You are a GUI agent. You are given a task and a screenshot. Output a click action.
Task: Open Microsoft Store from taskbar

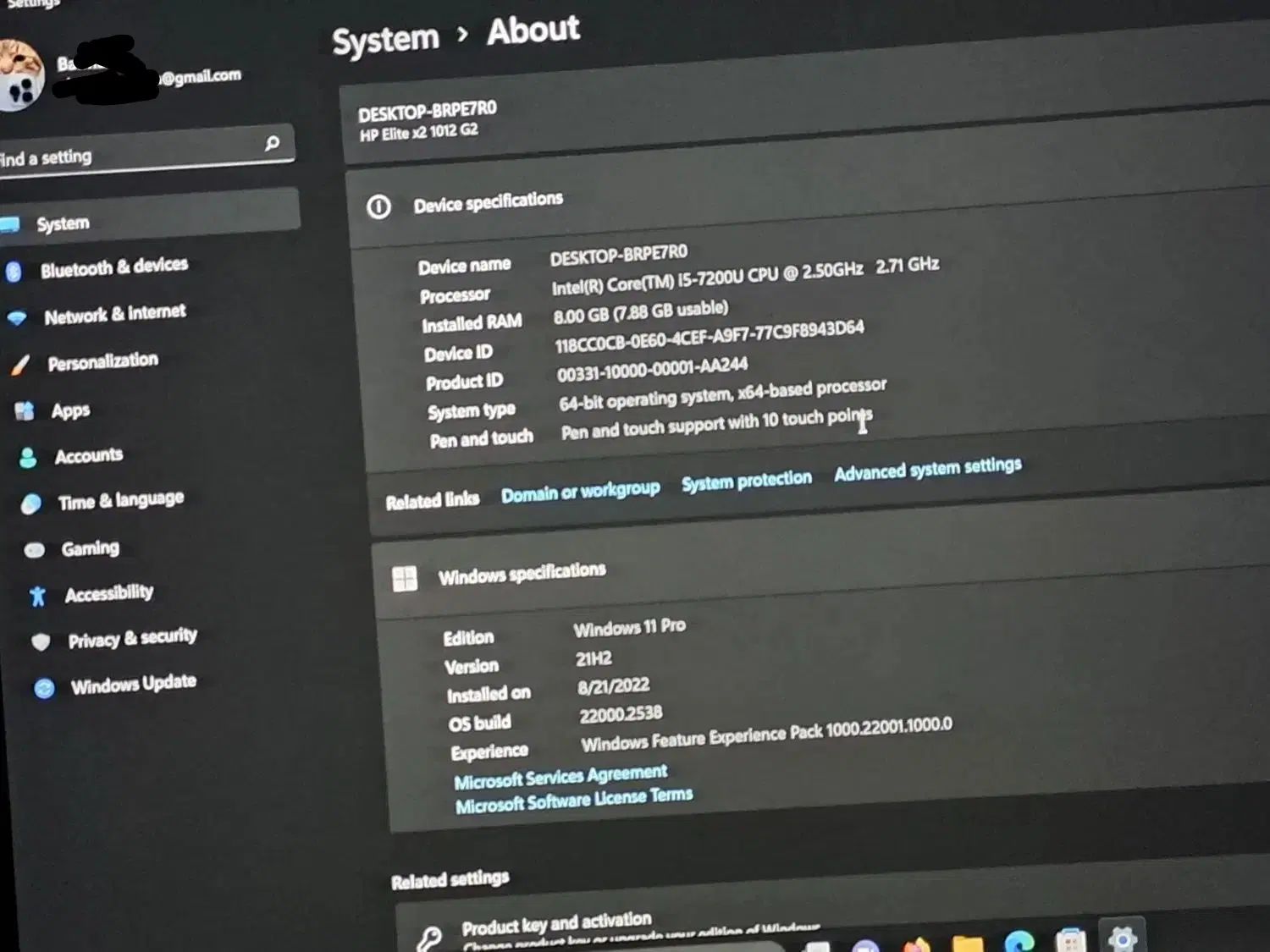point(1071,940)
